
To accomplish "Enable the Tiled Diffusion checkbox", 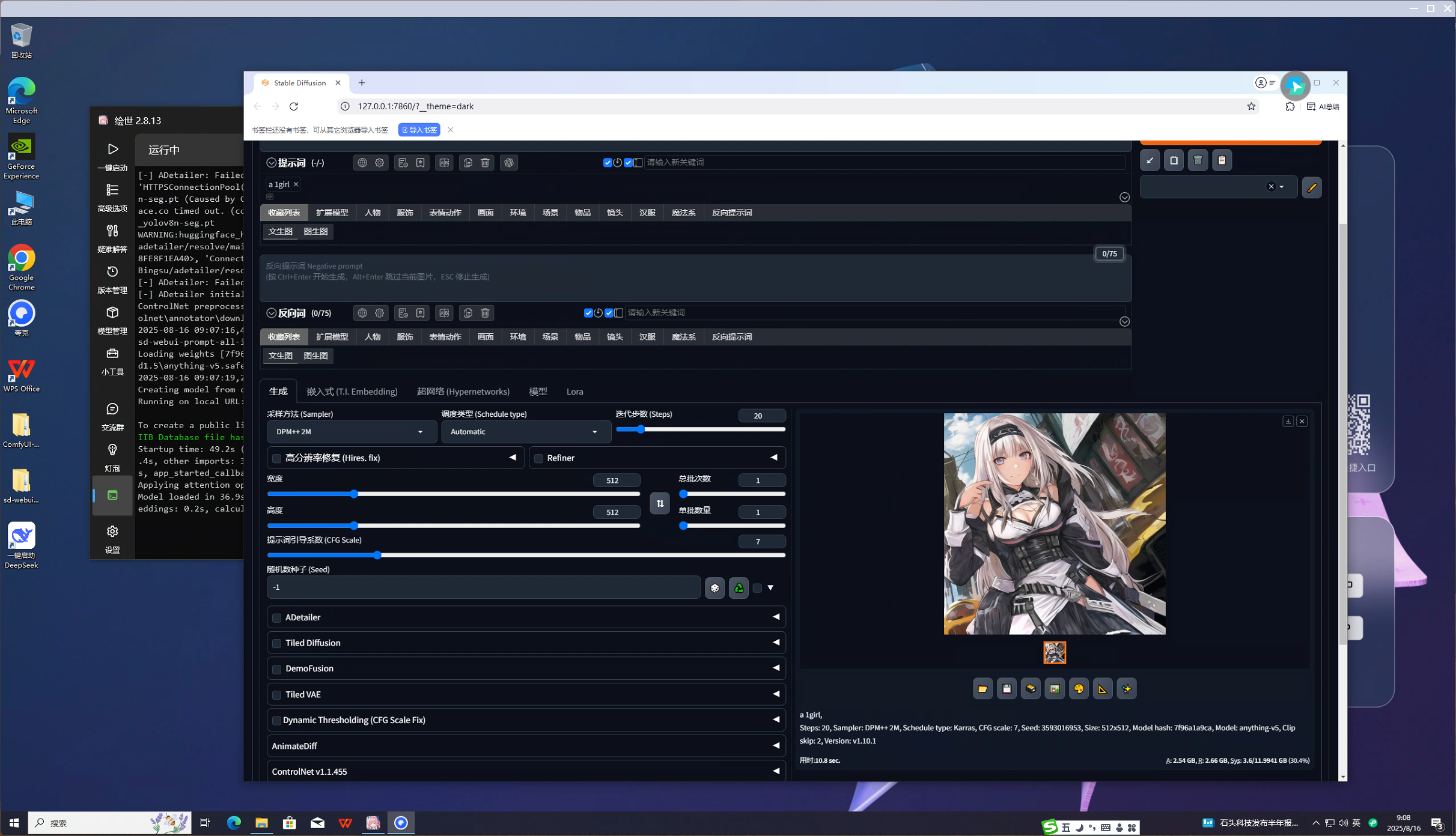I will (x=277, y=644).
